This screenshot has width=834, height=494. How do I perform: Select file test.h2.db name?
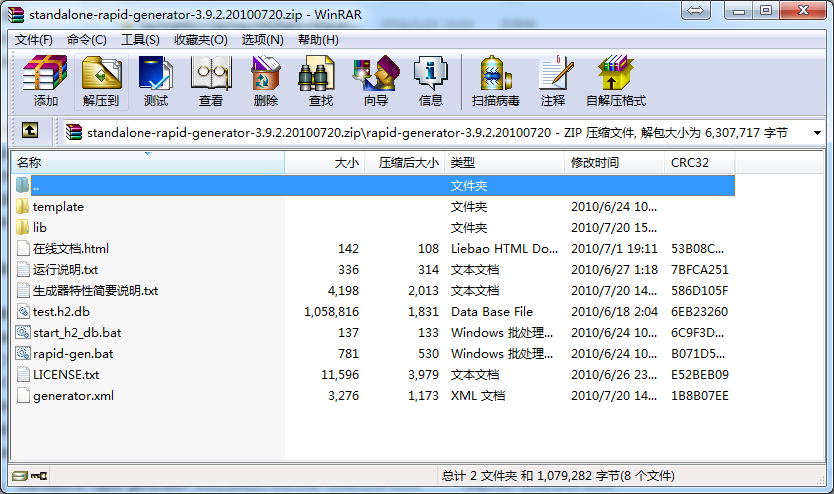point(61,312)
